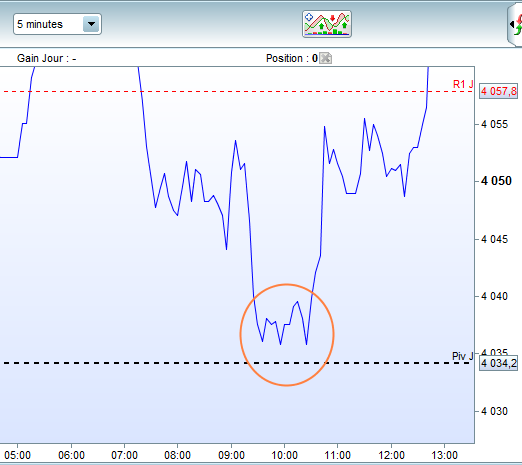Click the Gain Jour label
The image size is (522, 465).
coord(46,58)
